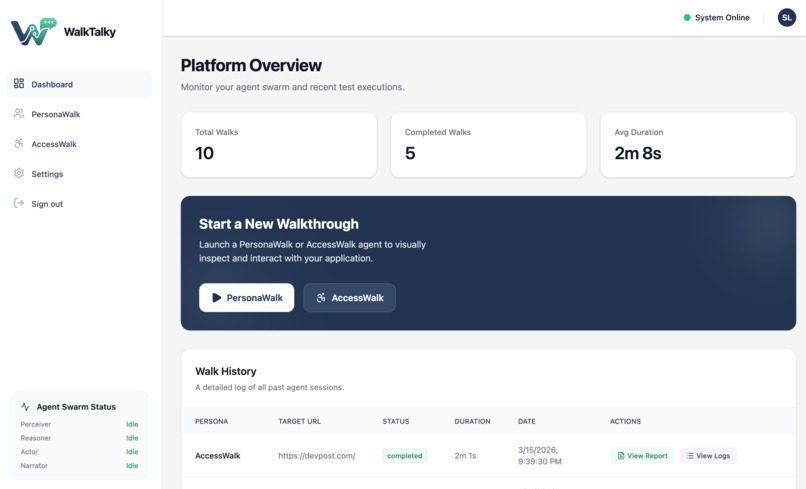
Task: Click the completed status badge
Action: point(405,456)
